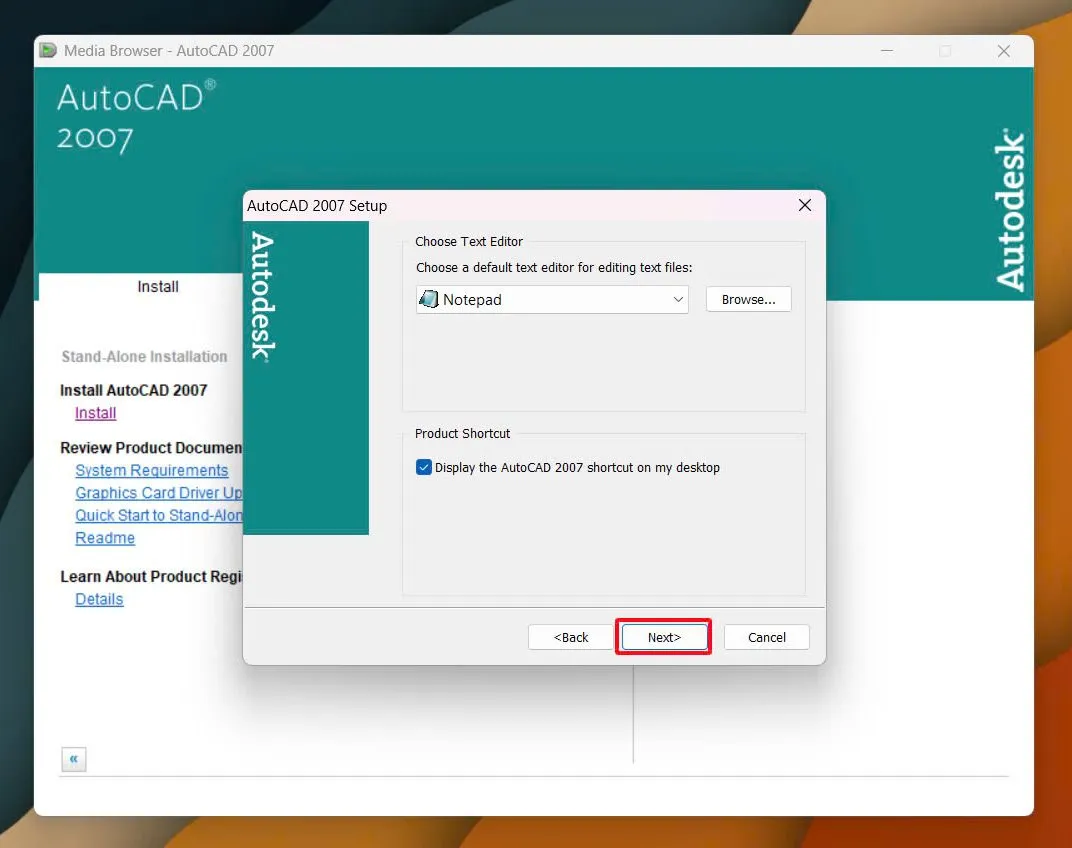This screenshot has width=1072, height=848.
Task: Click the Media Browser title bar icon
Action: [48, 51]
